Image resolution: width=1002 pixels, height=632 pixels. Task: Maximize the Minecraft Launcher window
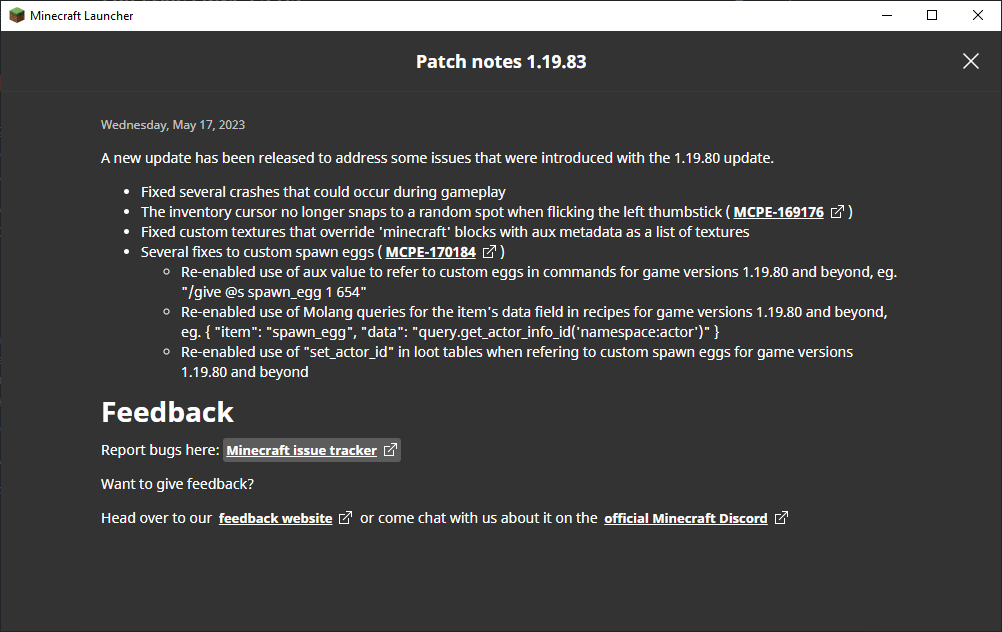(x=932, y=15)
